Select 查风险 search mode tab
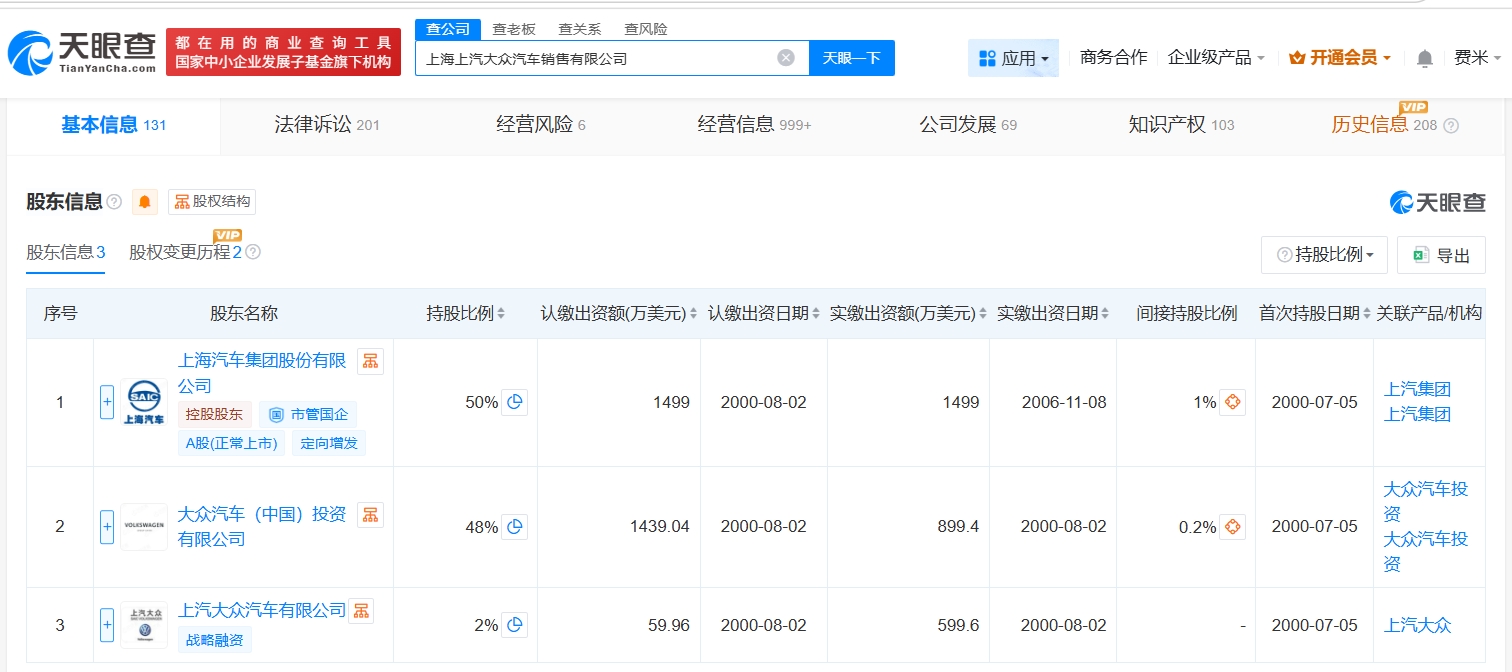Viewport: 1512px width, 672px height. click(x=646, y=29)
